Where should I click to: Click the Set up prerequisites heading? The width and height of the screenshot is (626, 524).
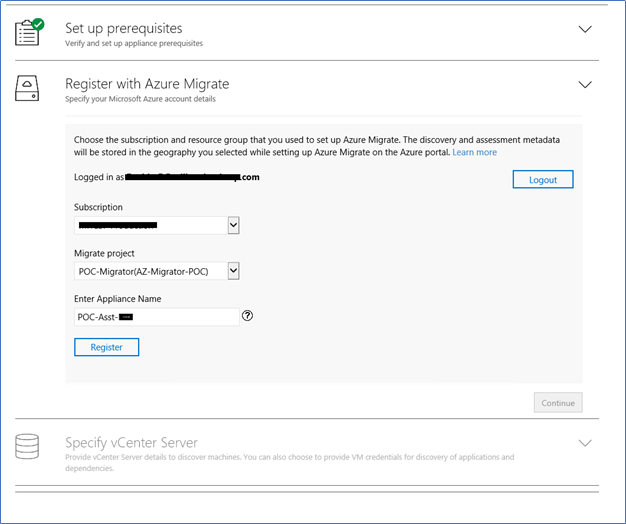tap(124, 28)
